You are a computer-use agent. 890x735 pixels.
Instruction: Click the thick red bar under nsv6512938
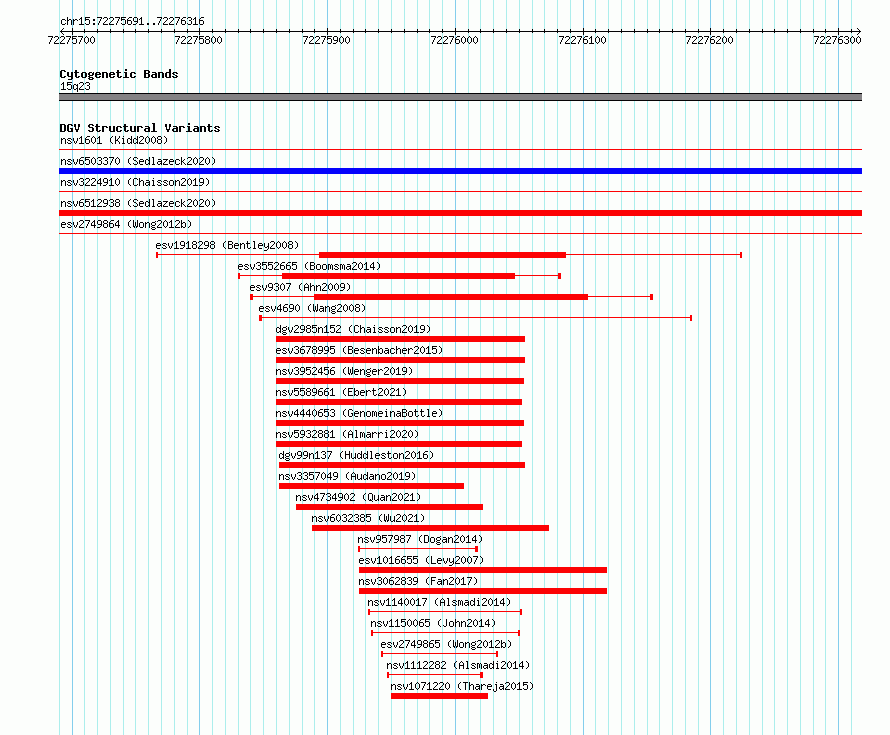point(460,213)
